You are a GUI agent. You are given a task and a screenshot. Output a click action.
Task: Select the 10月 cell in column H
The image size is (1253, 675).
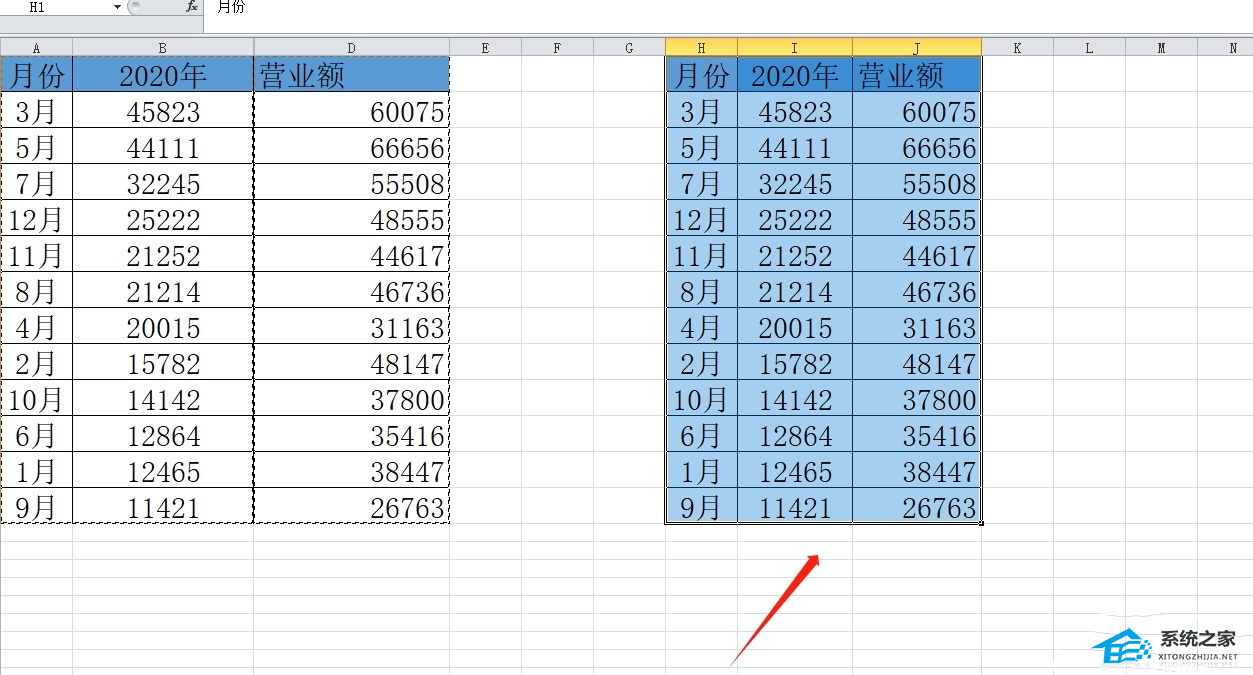click(701, 398)
